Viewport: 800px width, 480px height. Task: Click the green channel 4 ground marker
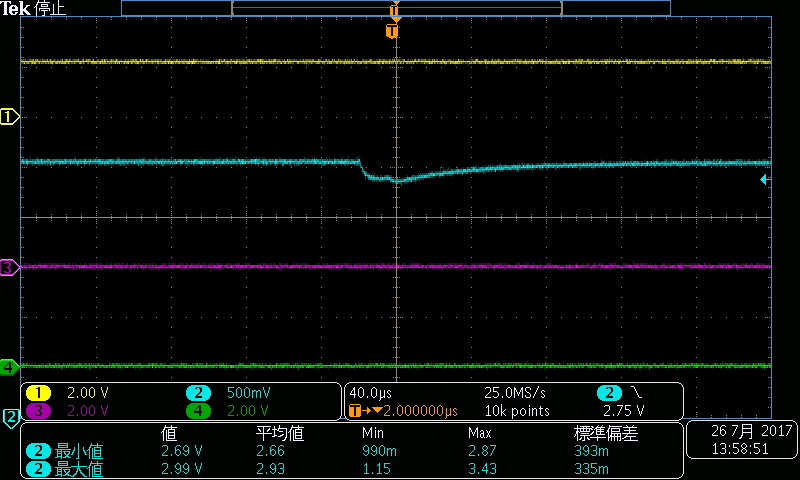pos(9,367)
